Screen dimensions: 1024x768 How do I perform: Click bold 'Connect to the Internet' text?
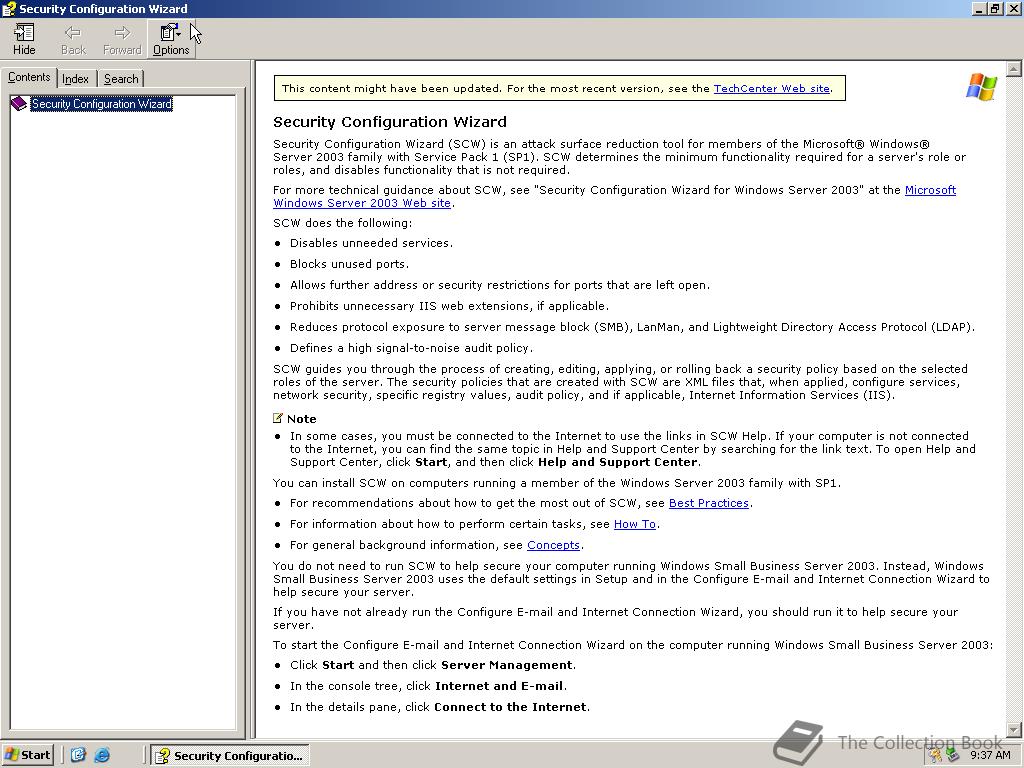point(510,707)
